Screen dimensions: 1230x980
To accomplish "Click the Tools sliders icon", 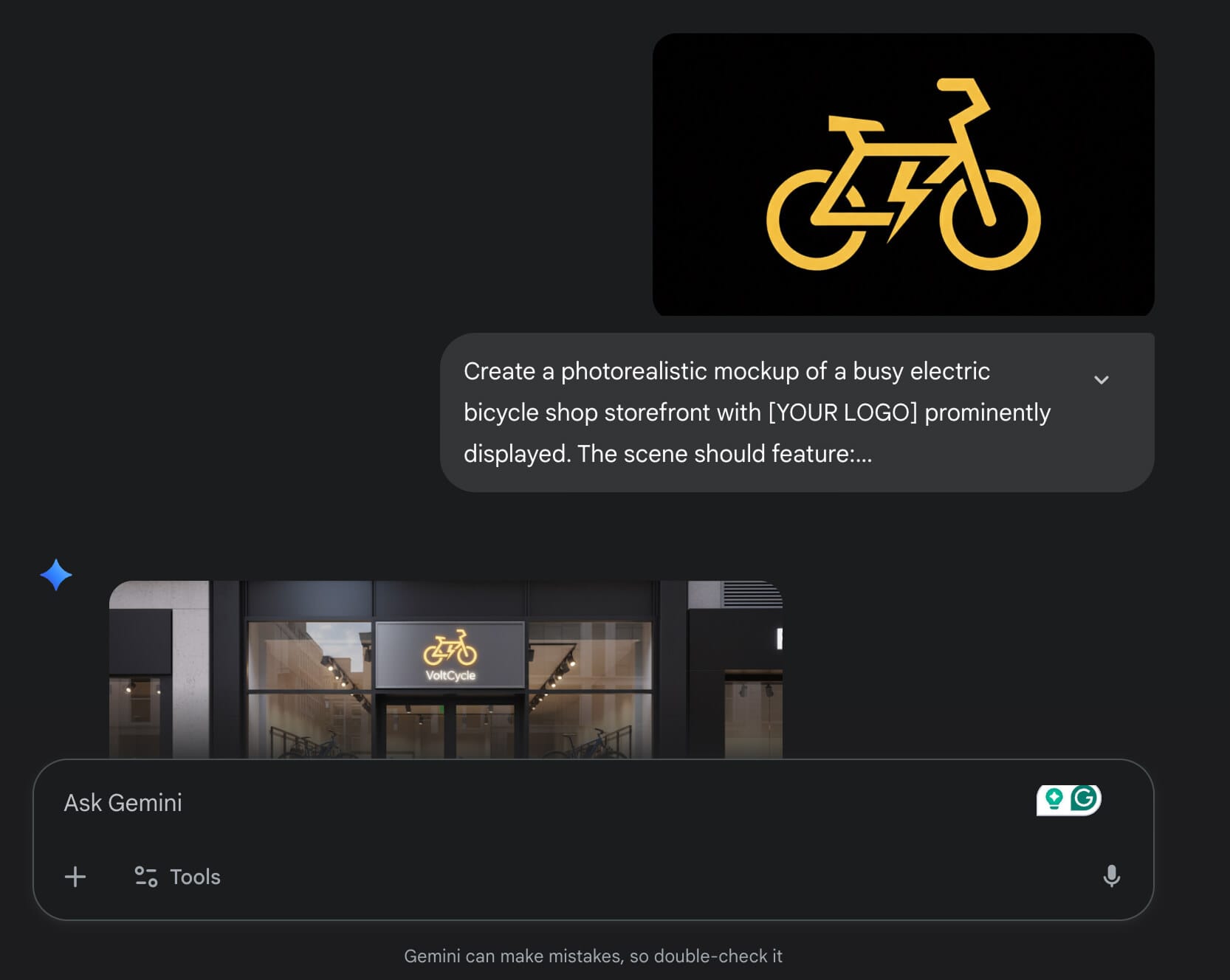I will [145, 877].
